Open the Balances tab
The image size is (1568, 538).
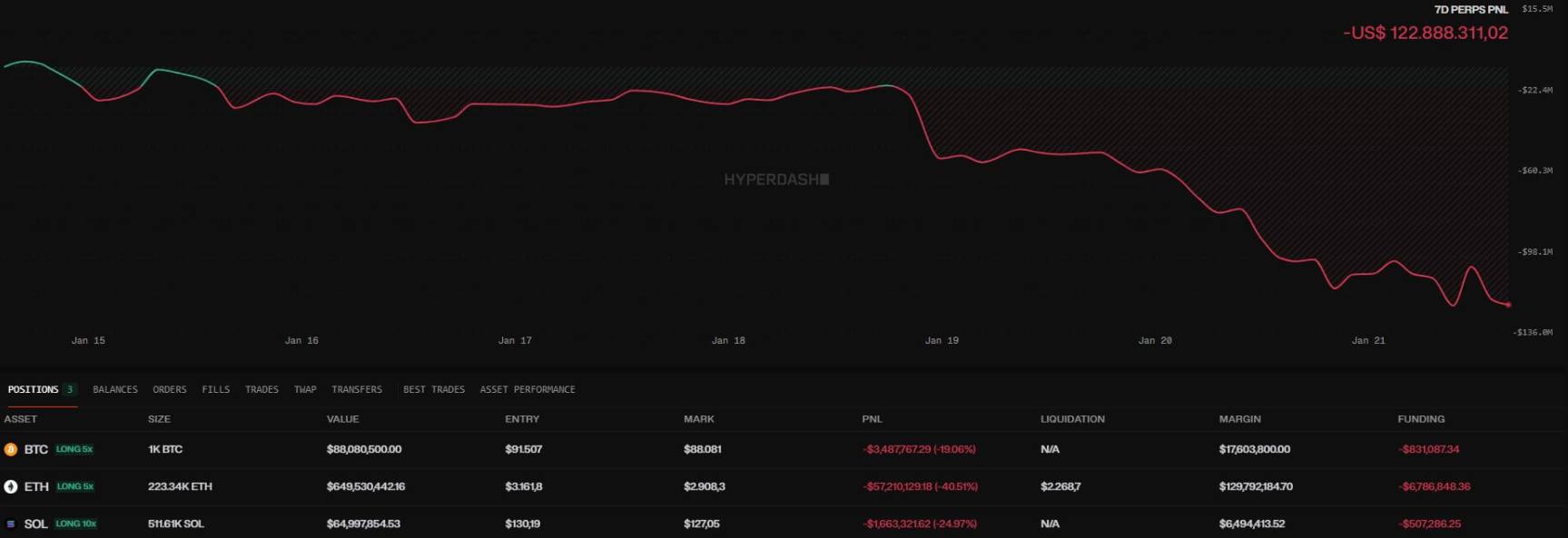pos(115,389)
